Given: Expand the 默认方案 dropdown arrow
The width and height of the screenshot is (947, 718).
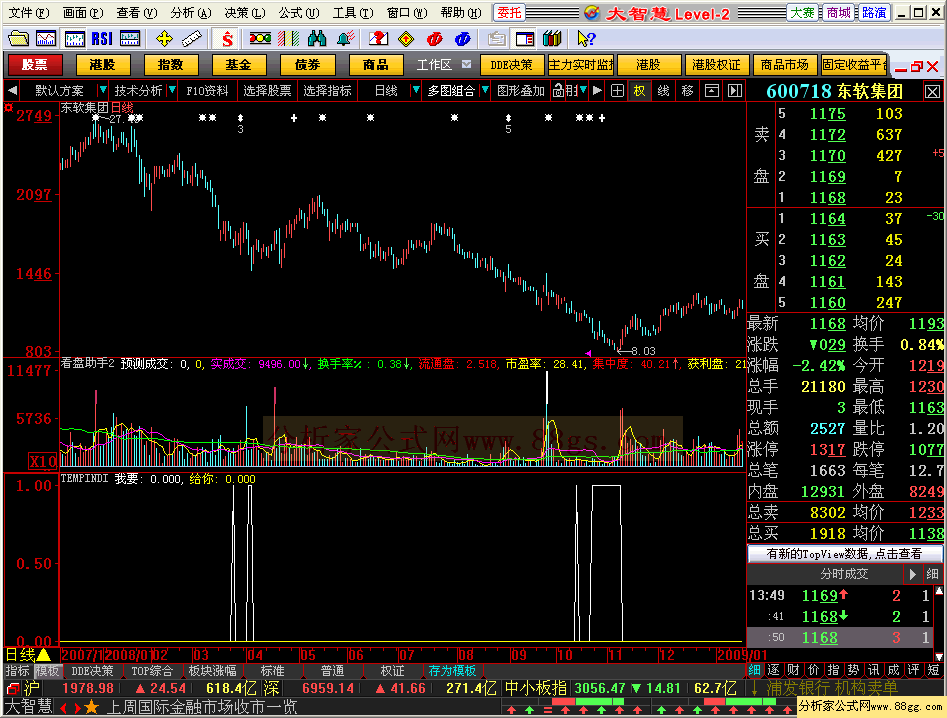Looking at the screenshot, I should (x=102, y=91).
